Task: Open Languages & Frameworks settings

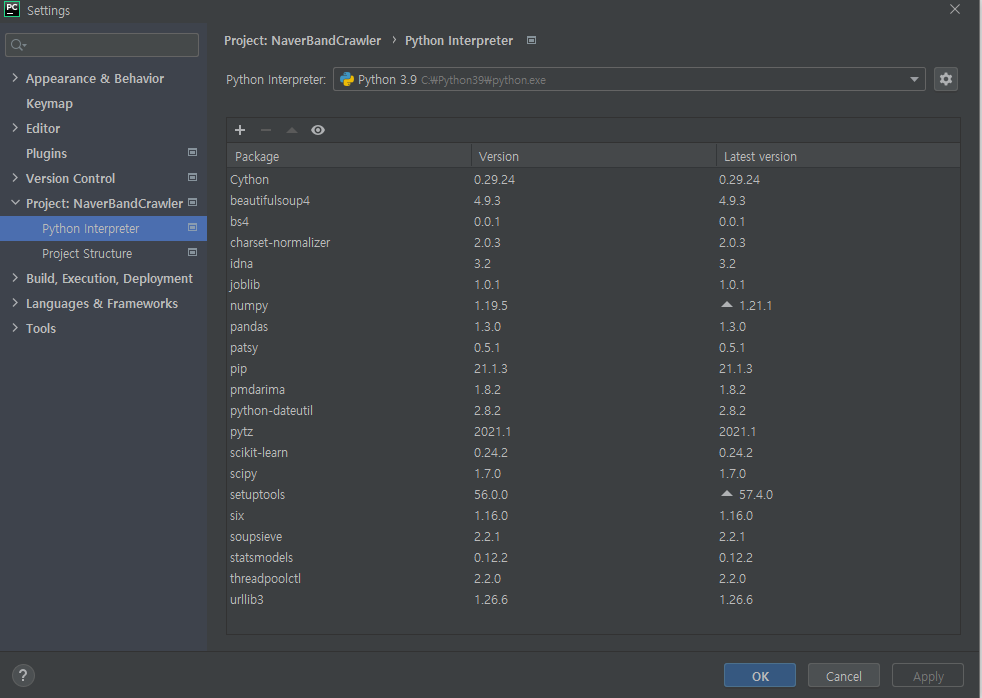Action: point(101,304)
